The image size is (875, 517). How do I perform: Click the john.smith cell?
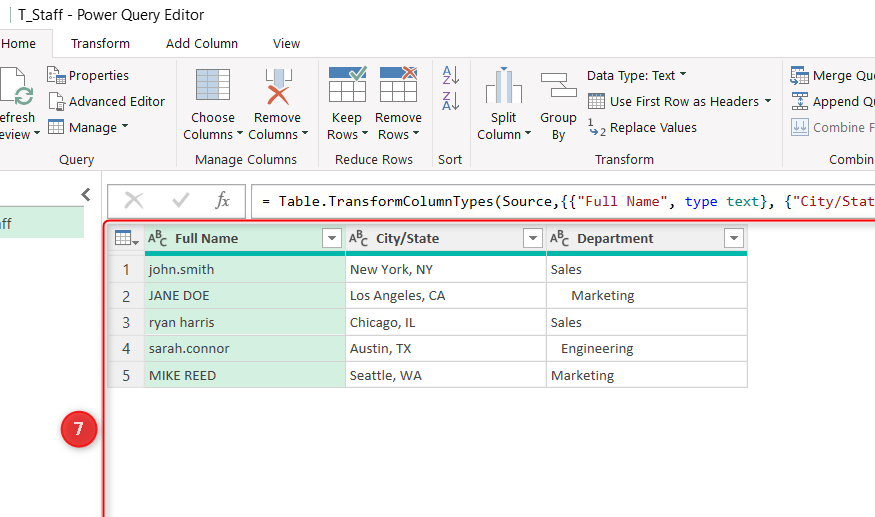[244, 270]
